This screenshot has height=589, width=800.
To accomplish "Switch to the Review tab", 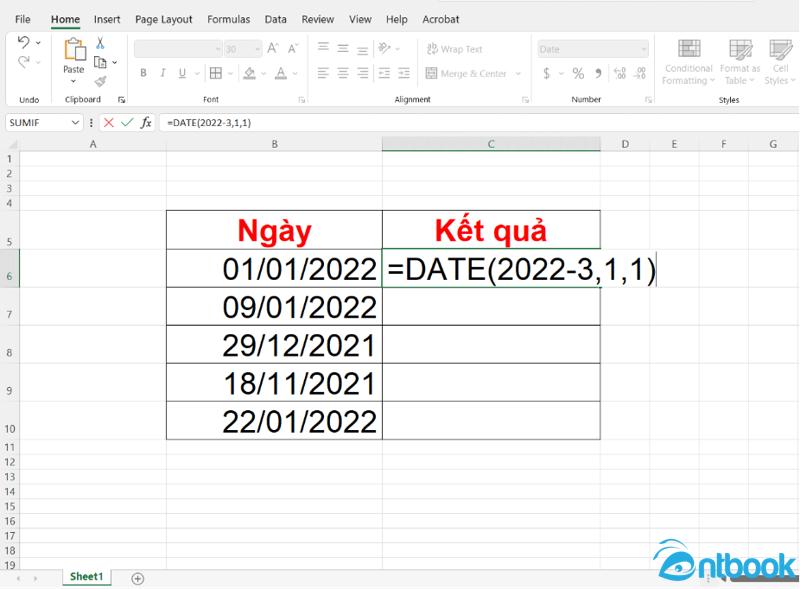I will (317, 19).
